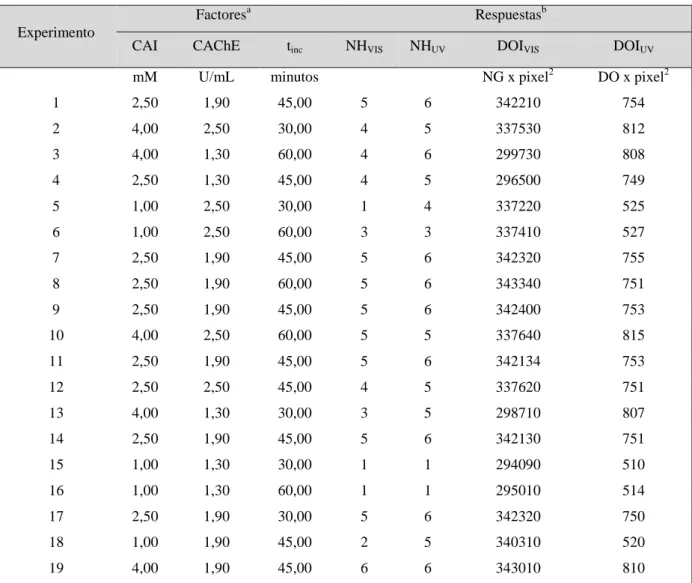The width and height of the screenshot is (692, 583).
Task: Click value 294090 in experiment 15 row
Action: pyautogui.click(x=518, y=464)
